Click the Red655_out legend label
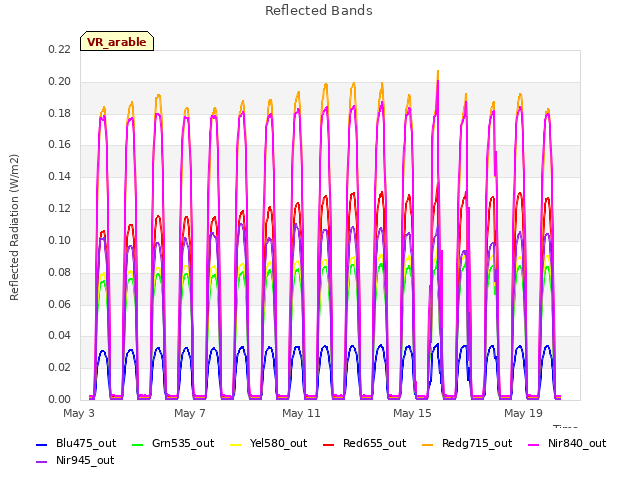This screenshot has height=480, width=640. click(x=374, y=443)
